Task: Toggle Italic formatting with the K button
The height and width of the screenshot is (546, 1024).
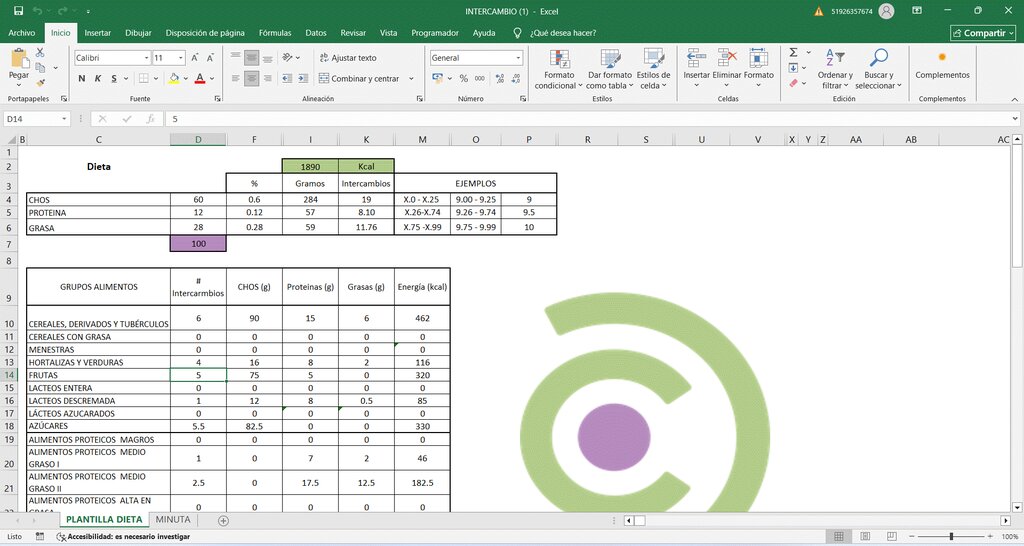Action: tap(98, 78)
